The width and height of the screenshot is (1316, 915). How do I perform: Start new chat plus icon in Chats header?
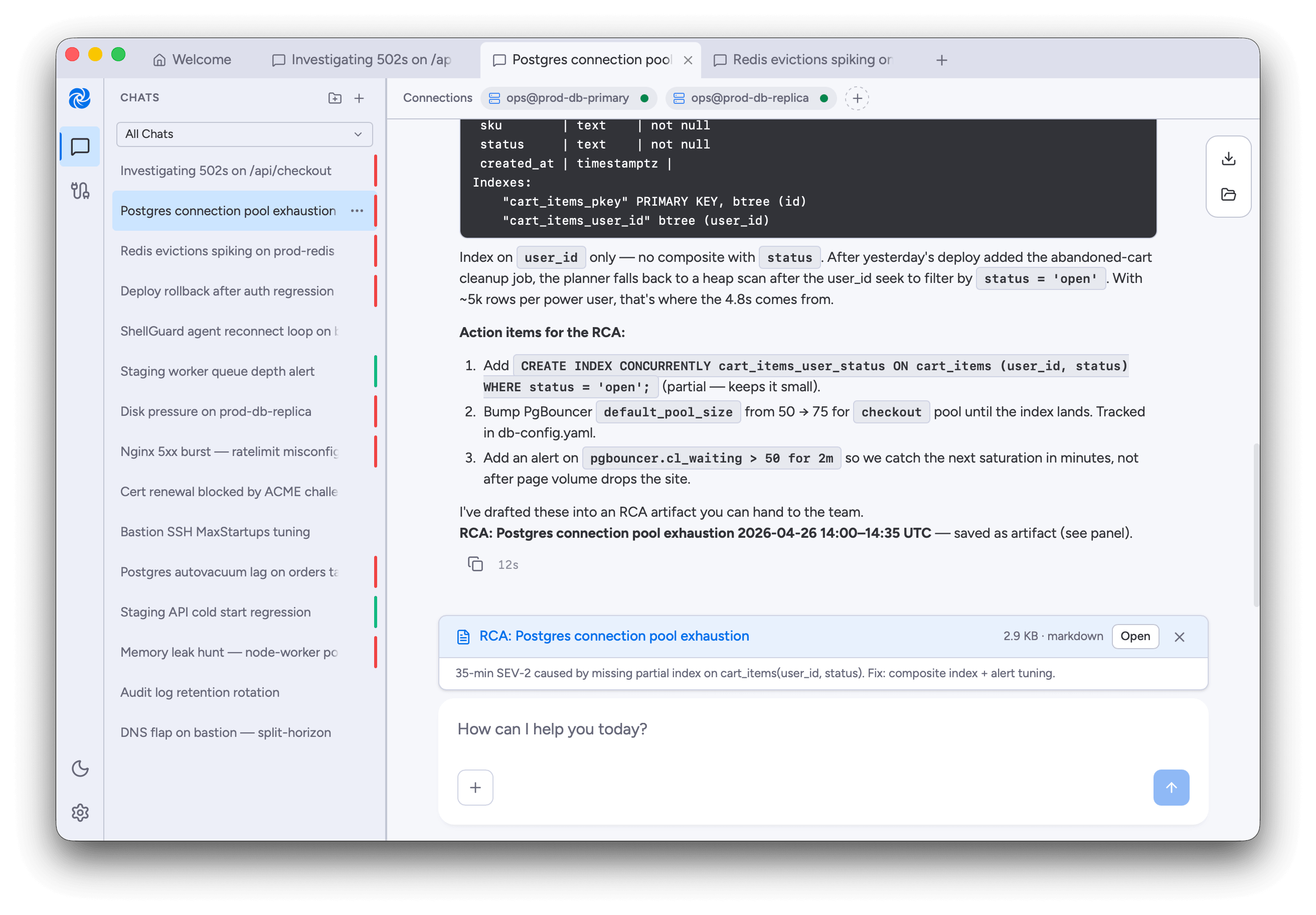tap(360, 98)
